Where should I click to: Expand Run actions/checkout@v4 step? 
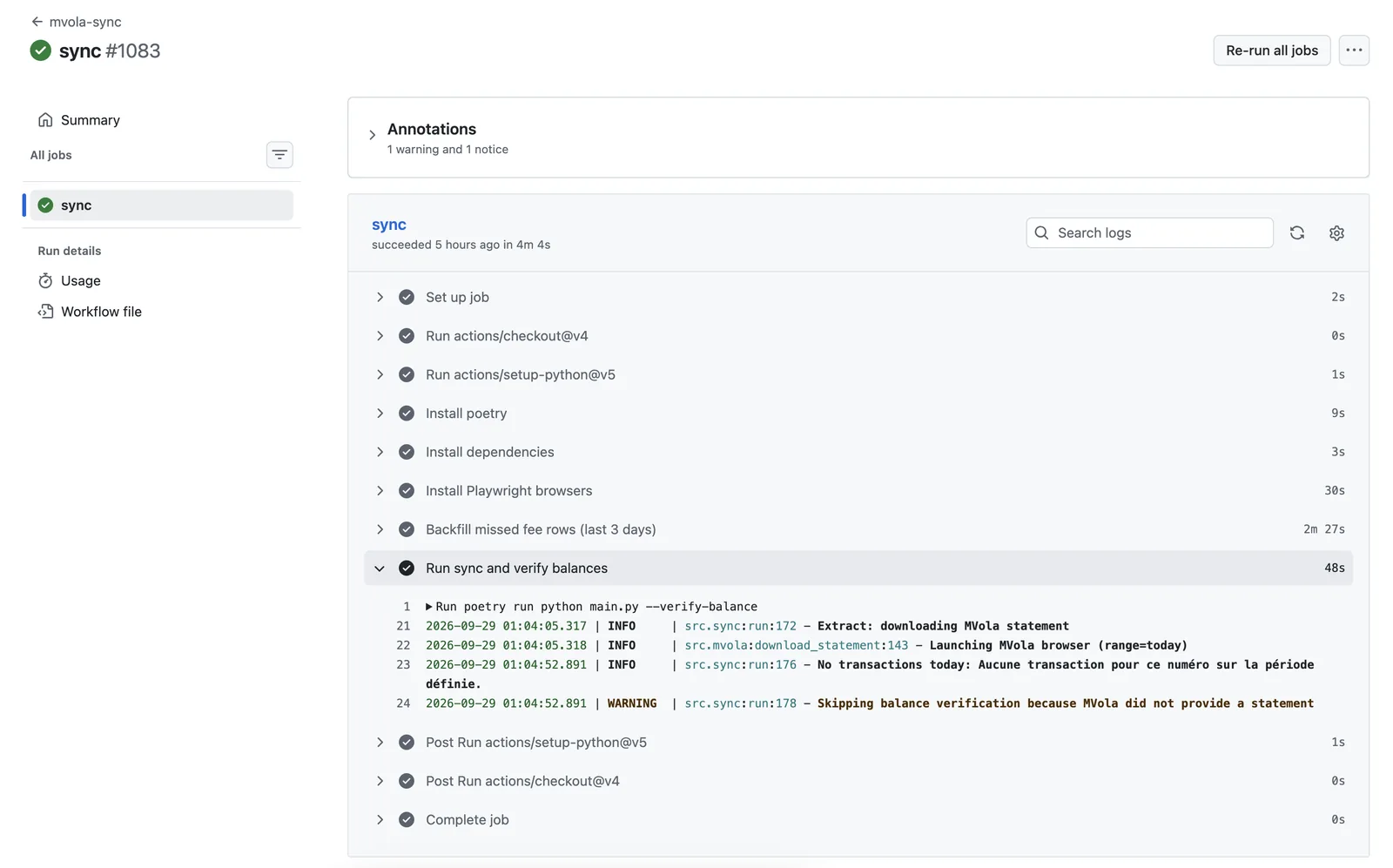(x=858, y=336)
